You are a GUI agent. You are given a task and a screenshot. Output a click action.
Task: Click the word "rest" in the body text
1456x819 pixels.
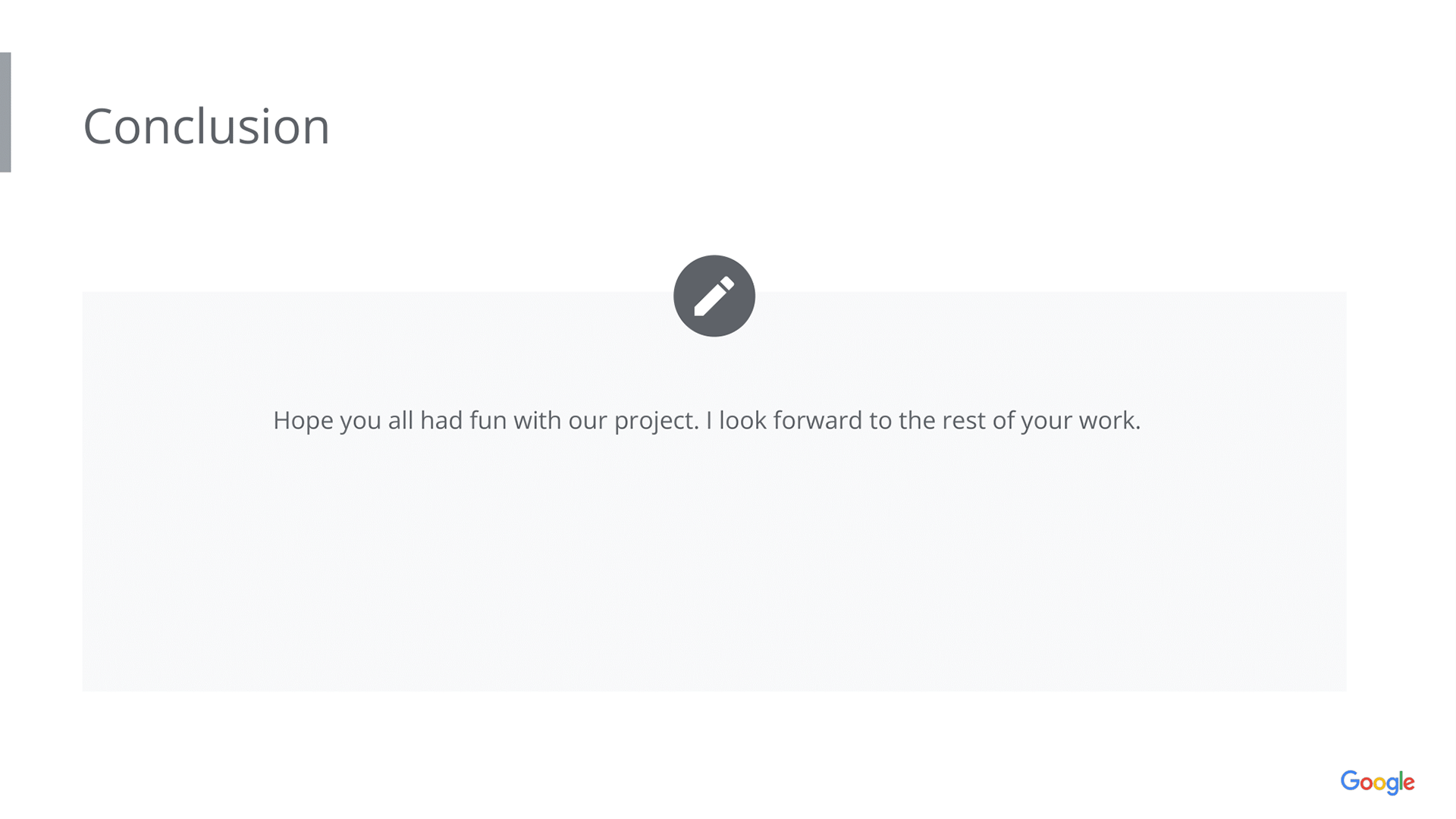point(963,421)
